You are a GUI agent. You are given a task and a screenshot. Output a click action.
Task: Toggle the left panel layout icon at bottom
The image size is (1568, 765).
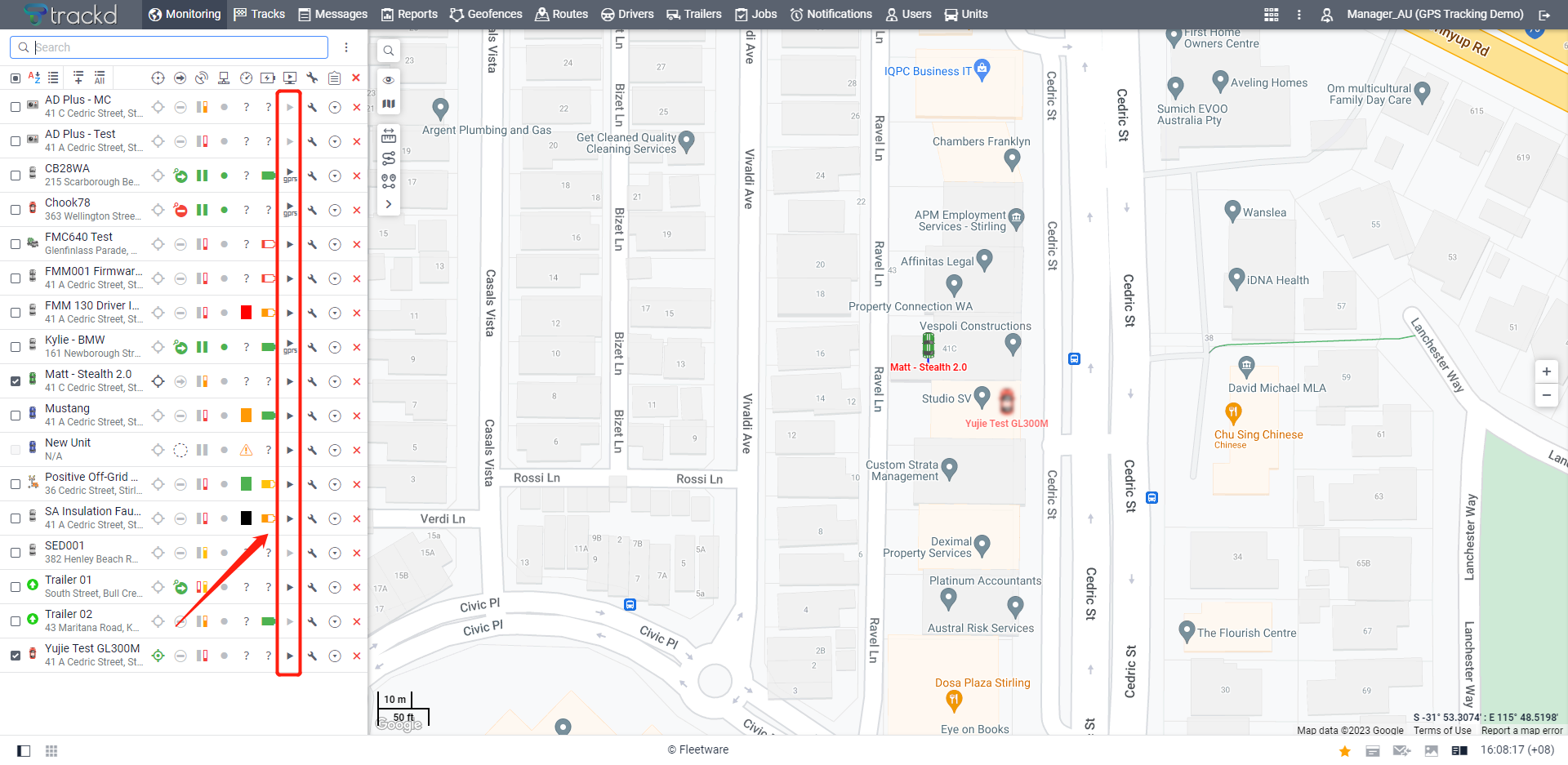(x=24, y=751)
